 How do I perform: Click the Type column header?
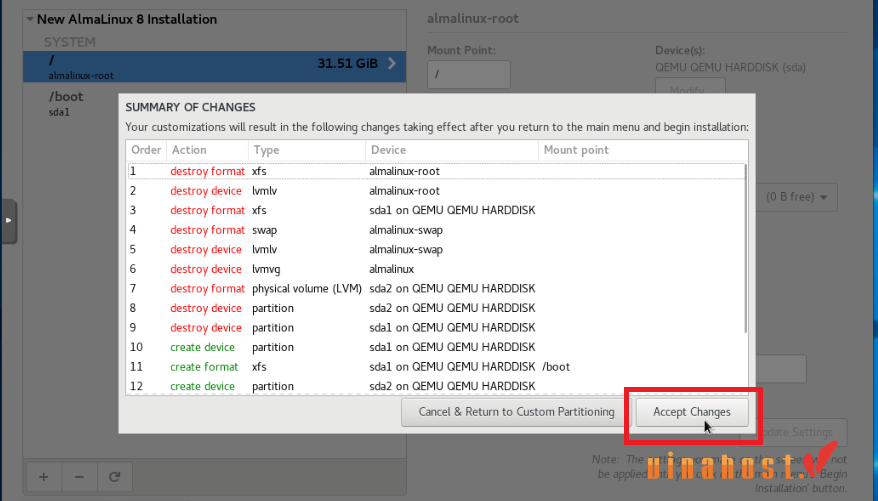tap(307, 150)
